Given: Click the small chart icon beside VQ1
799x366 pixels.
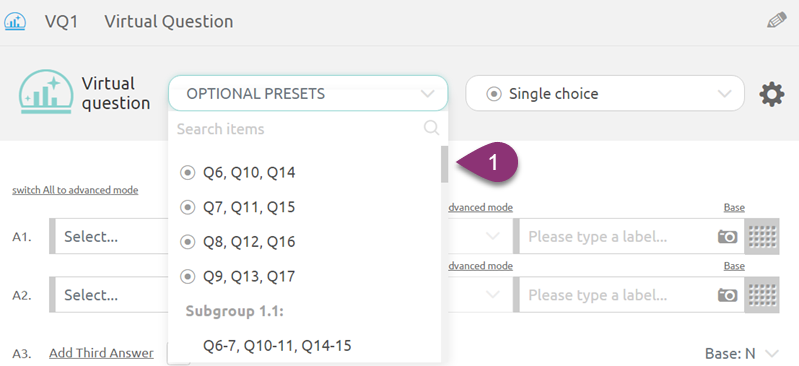Looking at the screenshot, I should click(15, 22).
